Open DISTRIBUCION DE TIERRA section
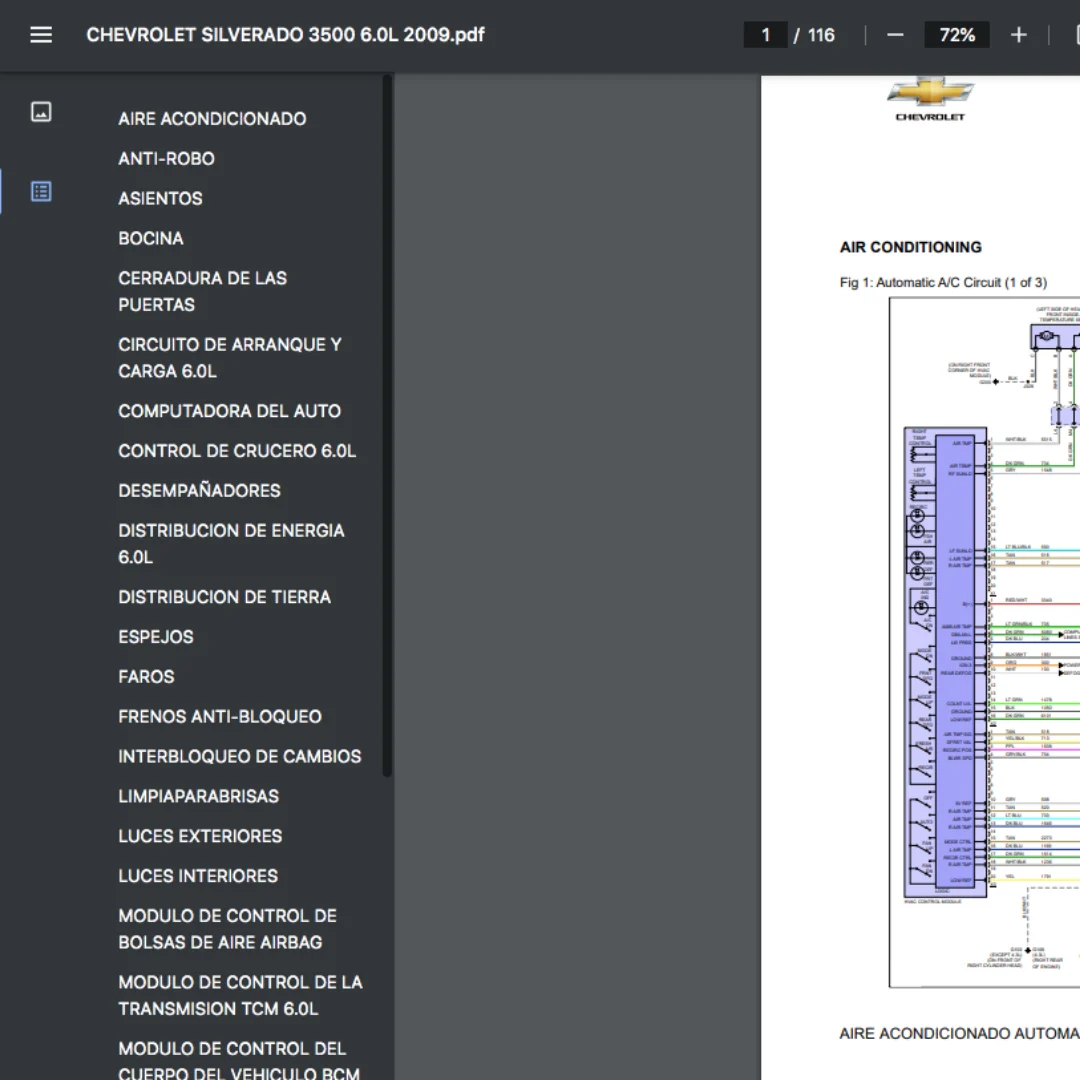Viewport: 1080px width, 1080px height. coord(225,597)
